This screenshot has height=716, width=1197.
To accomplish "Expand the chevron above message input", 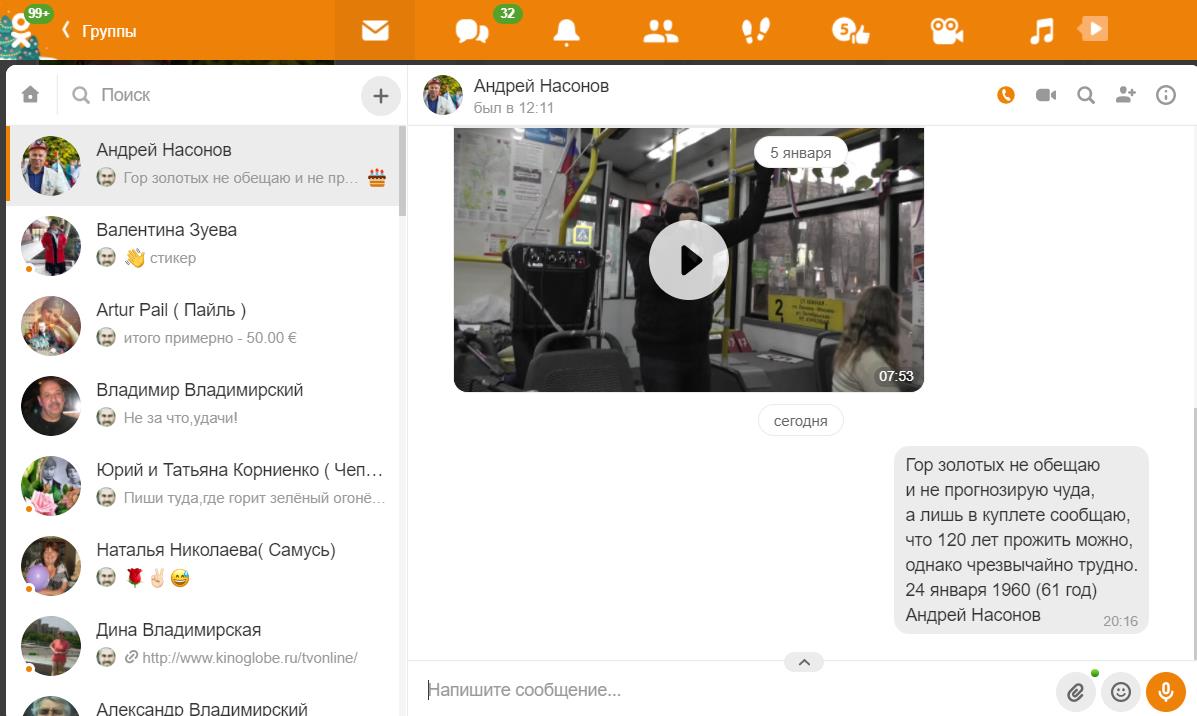I will (804, 662).
